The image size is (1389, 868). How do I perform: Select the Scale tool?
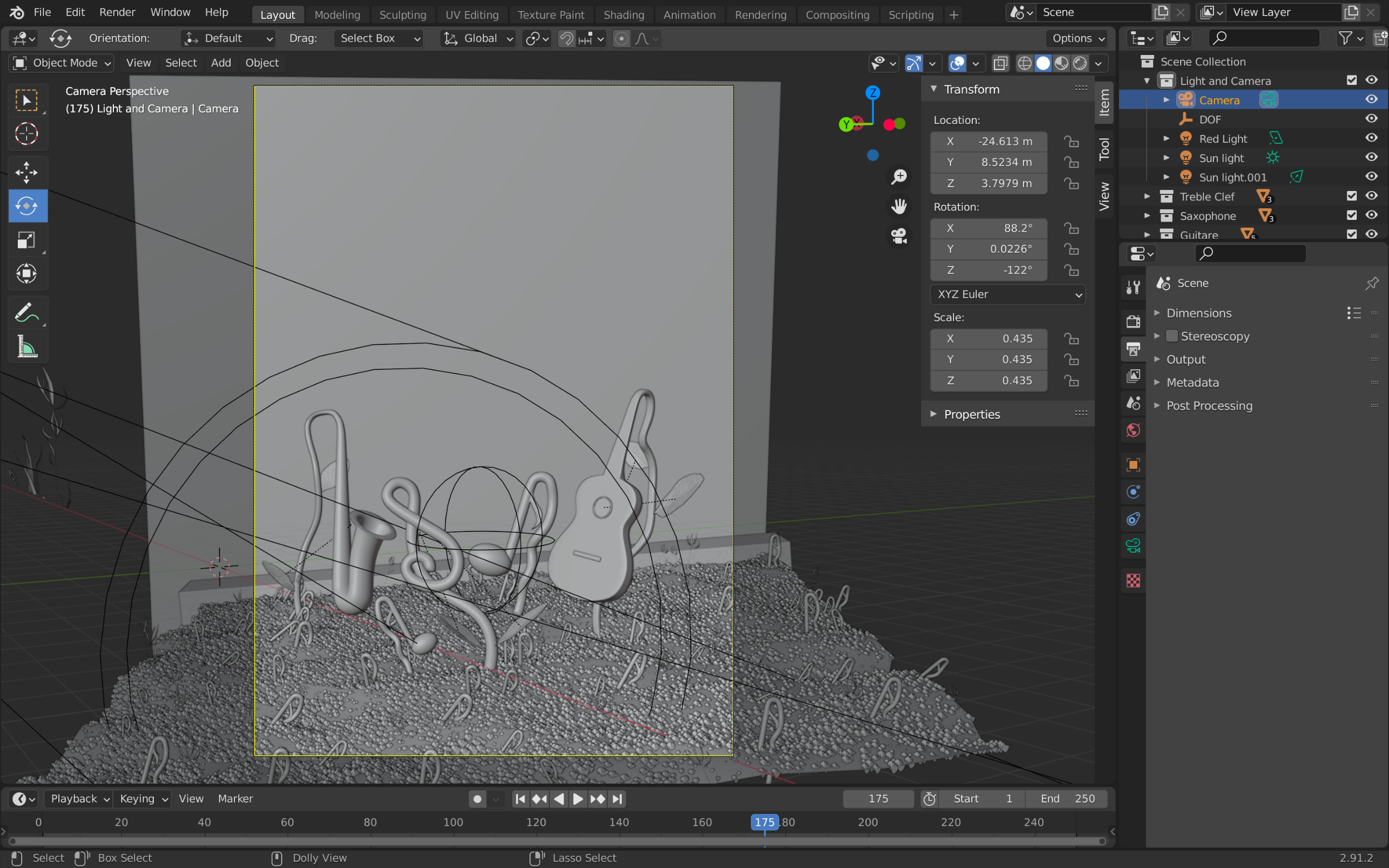point(27,240)
